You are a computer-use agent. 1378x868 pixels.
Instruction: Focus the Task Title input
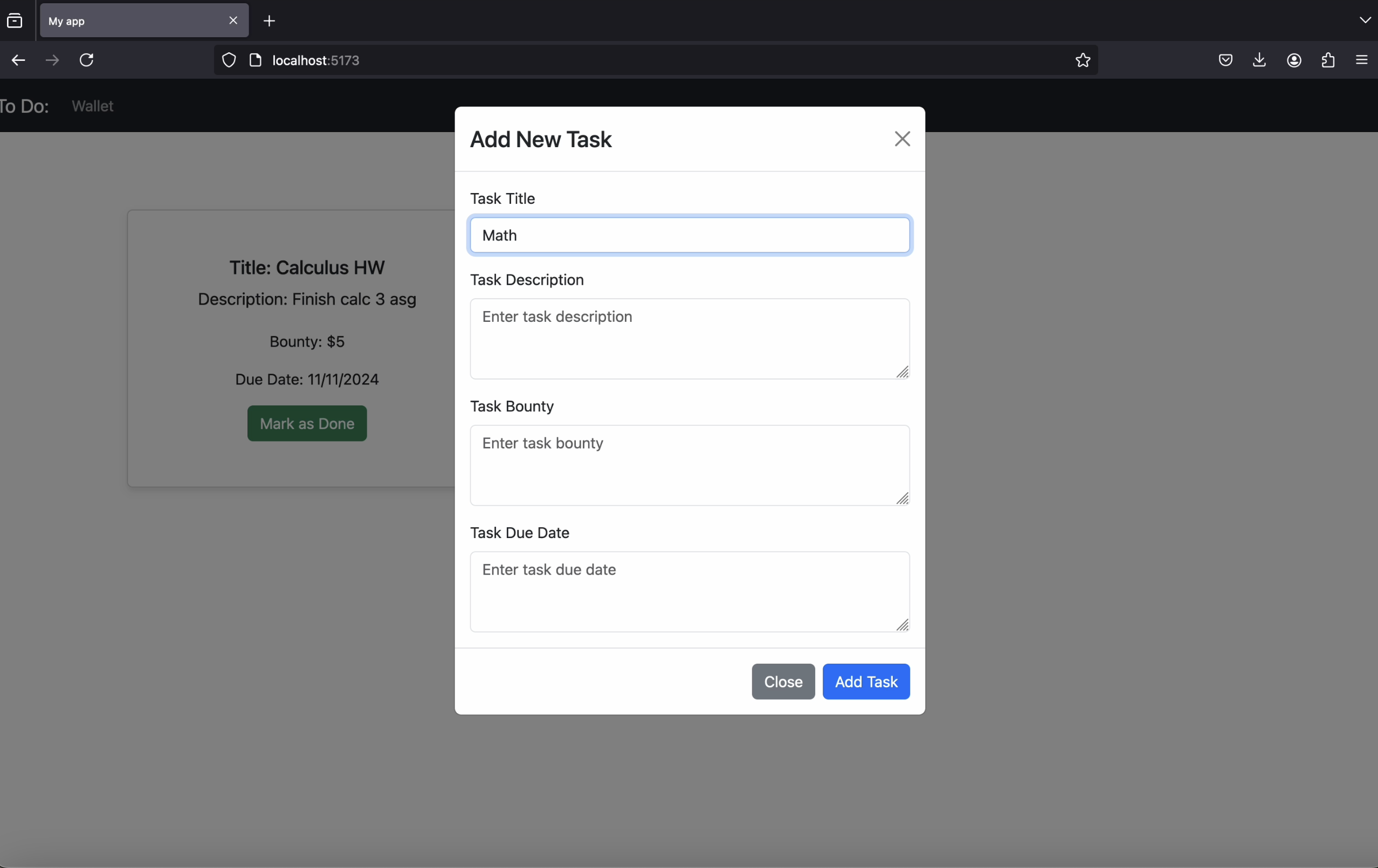point(689,235)
